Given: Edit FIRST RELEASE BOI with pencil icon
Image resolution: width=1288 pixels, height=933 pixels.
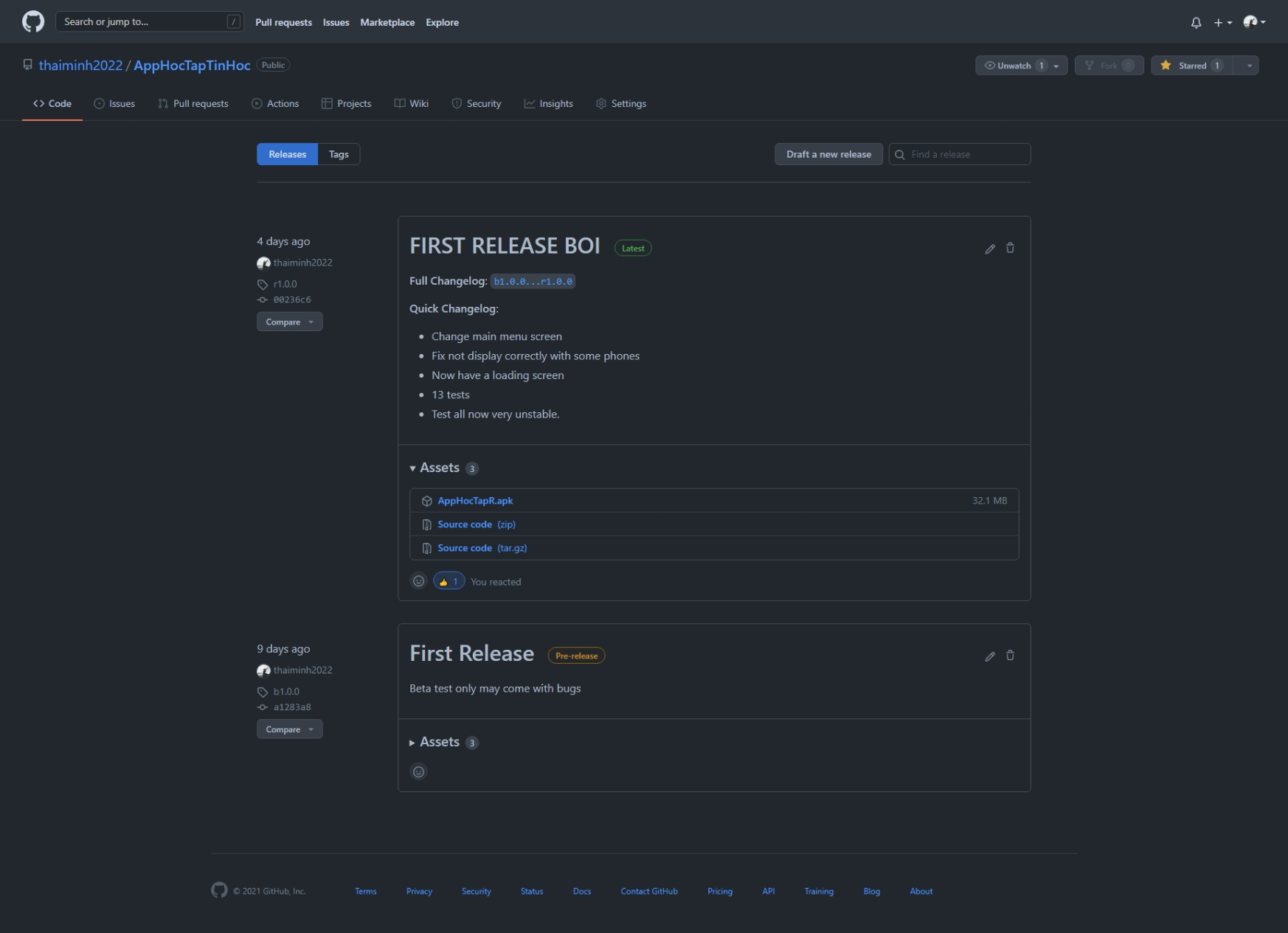Looking at the screenshot, I should click(990, 249).
